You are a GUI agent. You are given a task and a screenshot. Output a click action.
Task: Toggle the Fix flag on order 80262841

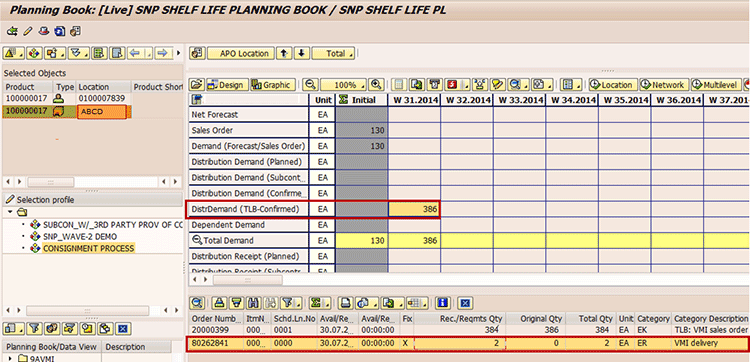click(407, 343)
